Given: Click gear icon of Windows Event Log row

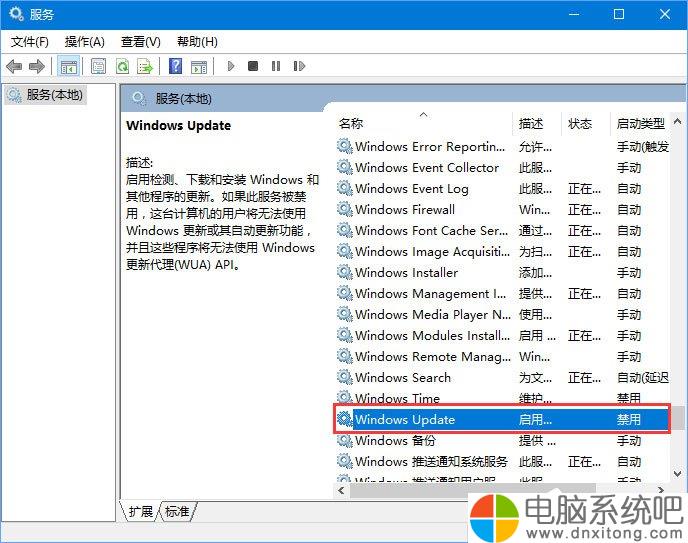Looking at the screenshot, I should coord(345,188).
